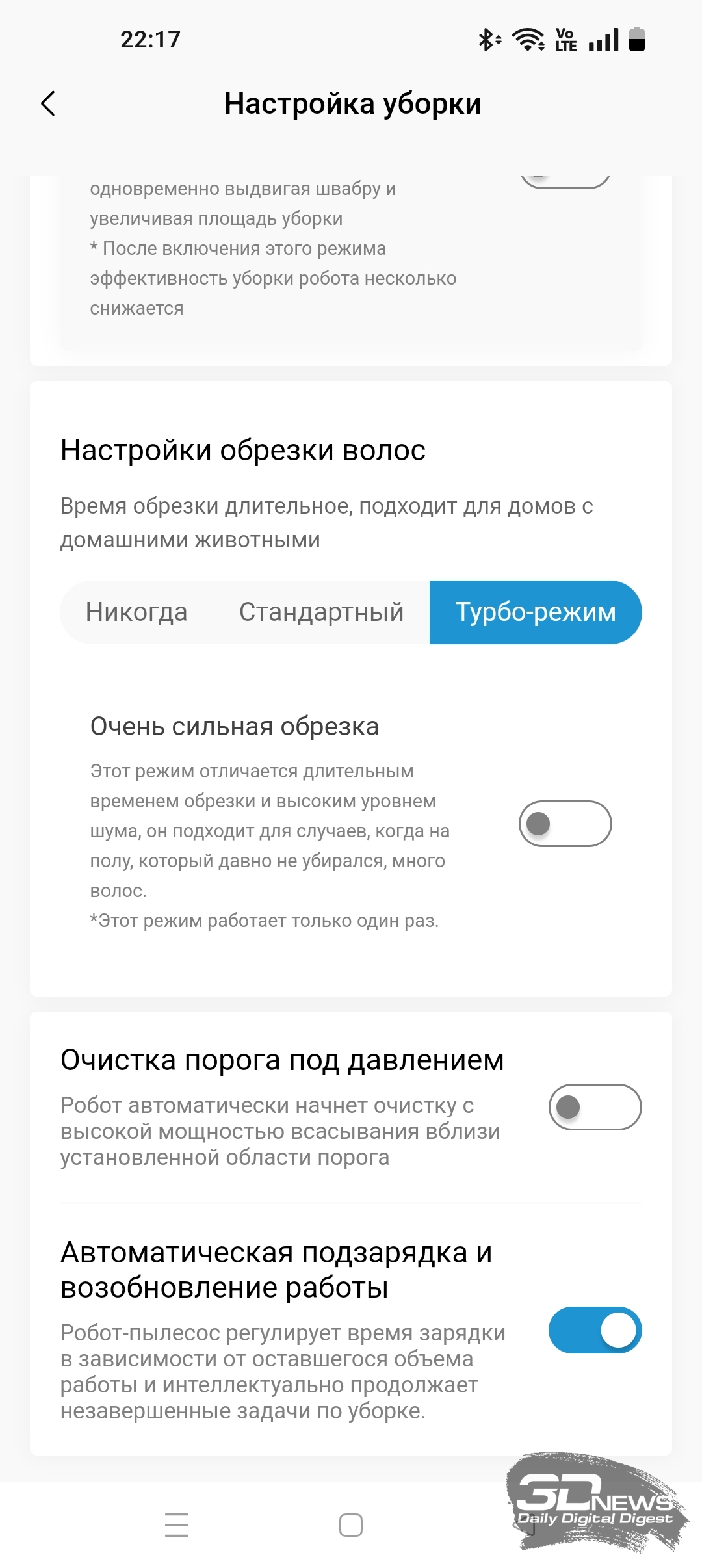Viewport: 702px width, 1568px height.
Task: Choose the Турбо-режим segment
Action: point(536,612)
